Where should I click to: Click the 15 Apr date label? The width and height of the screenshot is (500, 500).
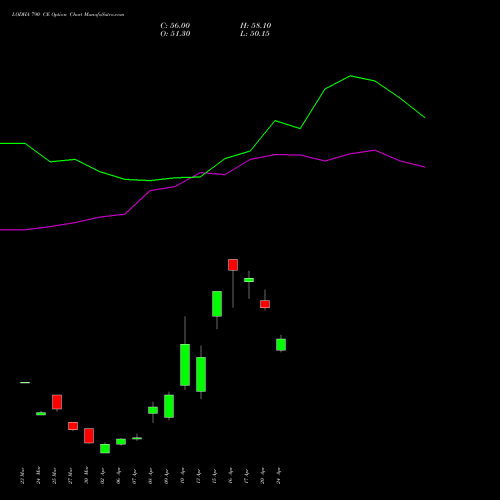214,476
